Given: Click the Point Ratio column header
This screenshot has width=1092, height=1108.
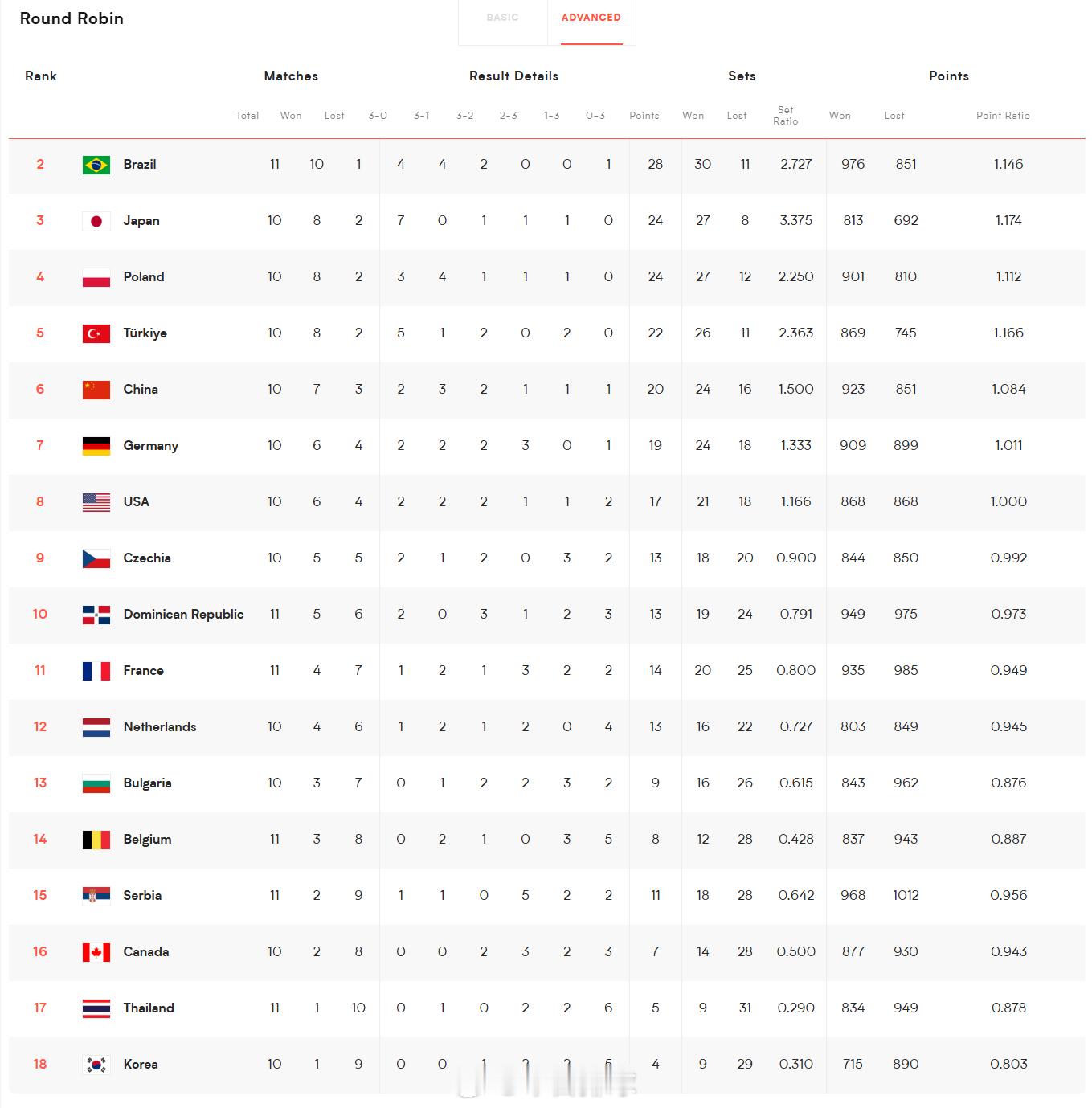Looking at the screenshot, I should [x=1003, y=116].
